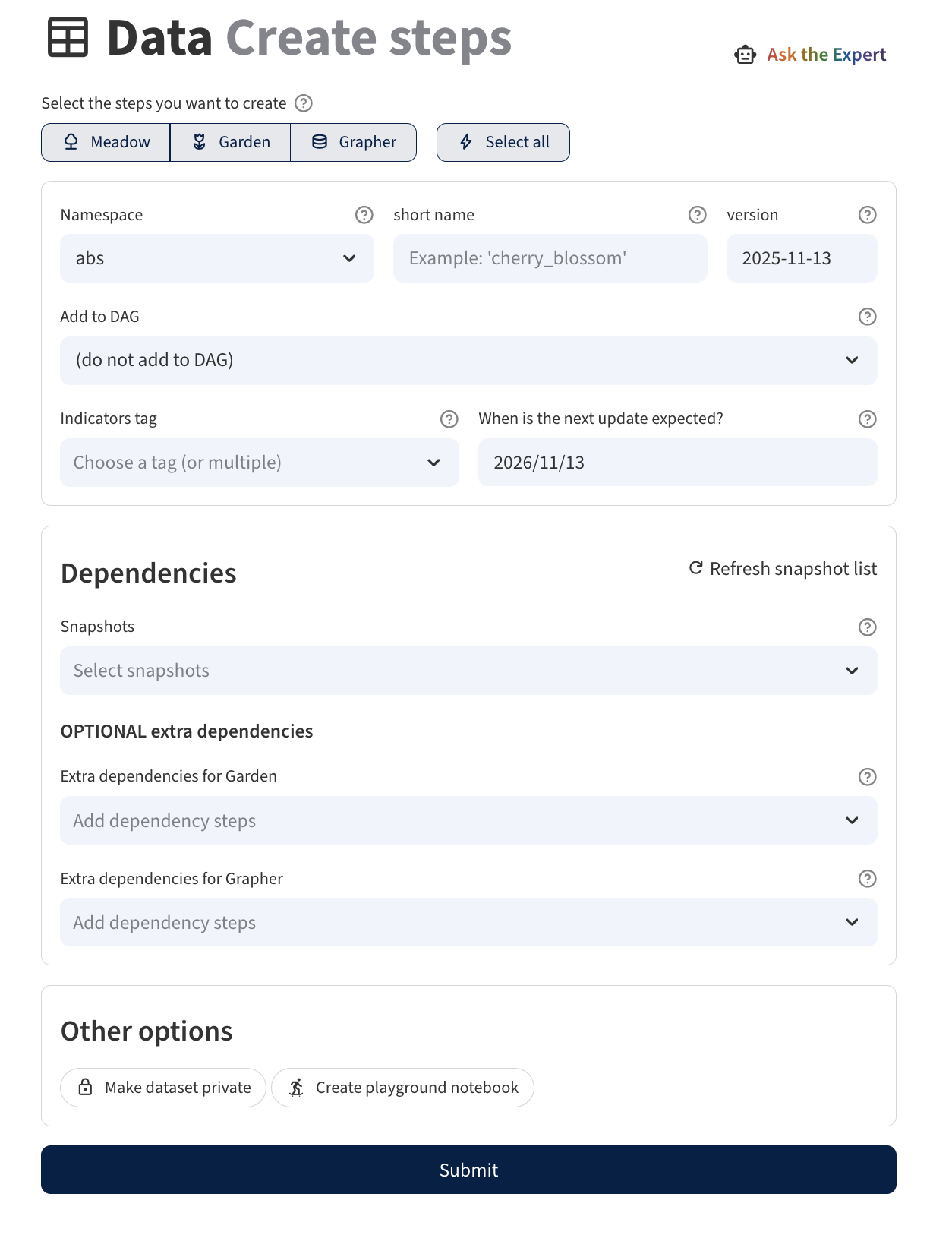
Task: Click help icon for Extra dependencies for Garden
Action: [868, 777]
